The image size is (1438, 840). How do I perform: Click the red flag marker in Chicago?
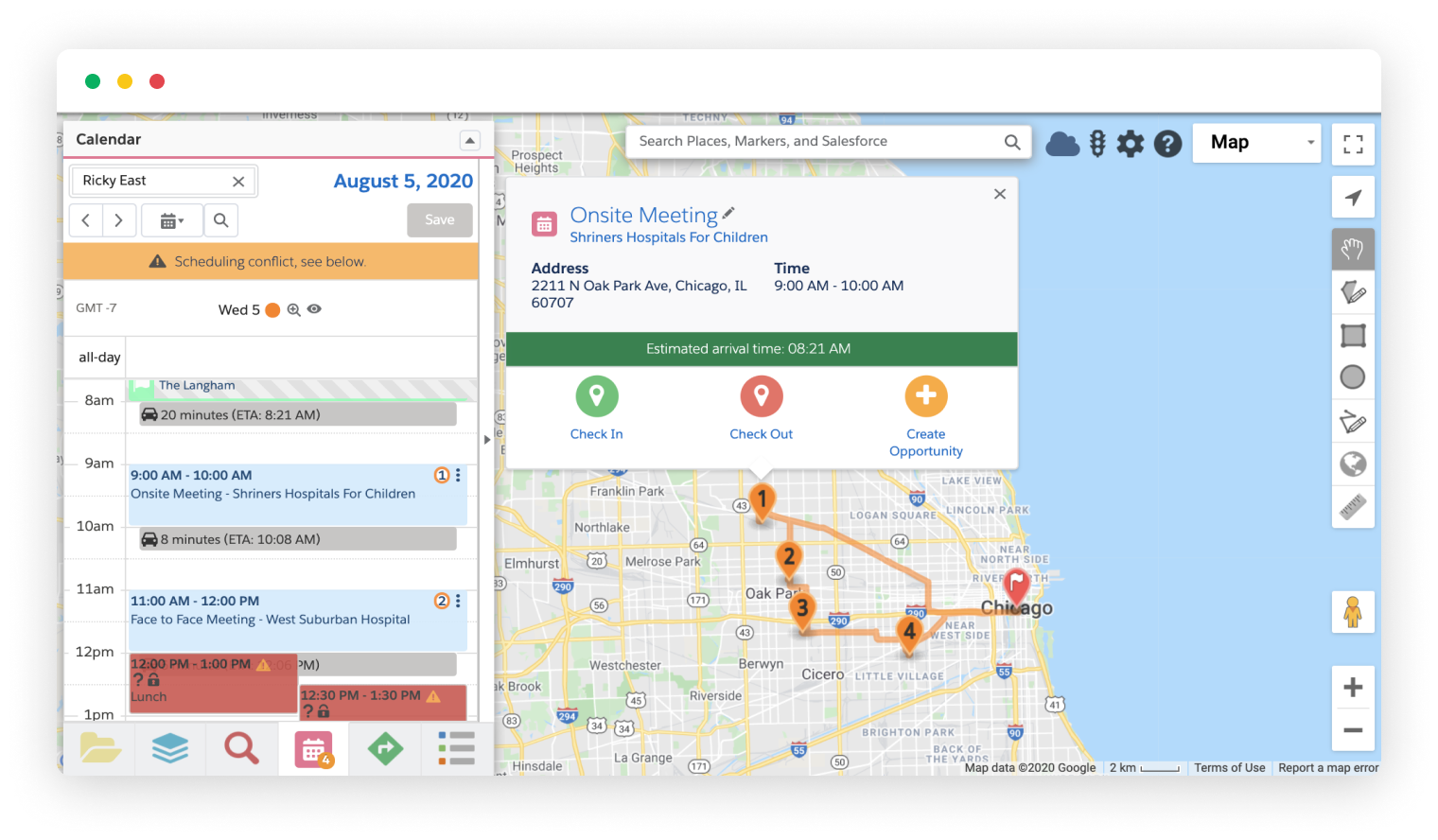click(1017, 586)
